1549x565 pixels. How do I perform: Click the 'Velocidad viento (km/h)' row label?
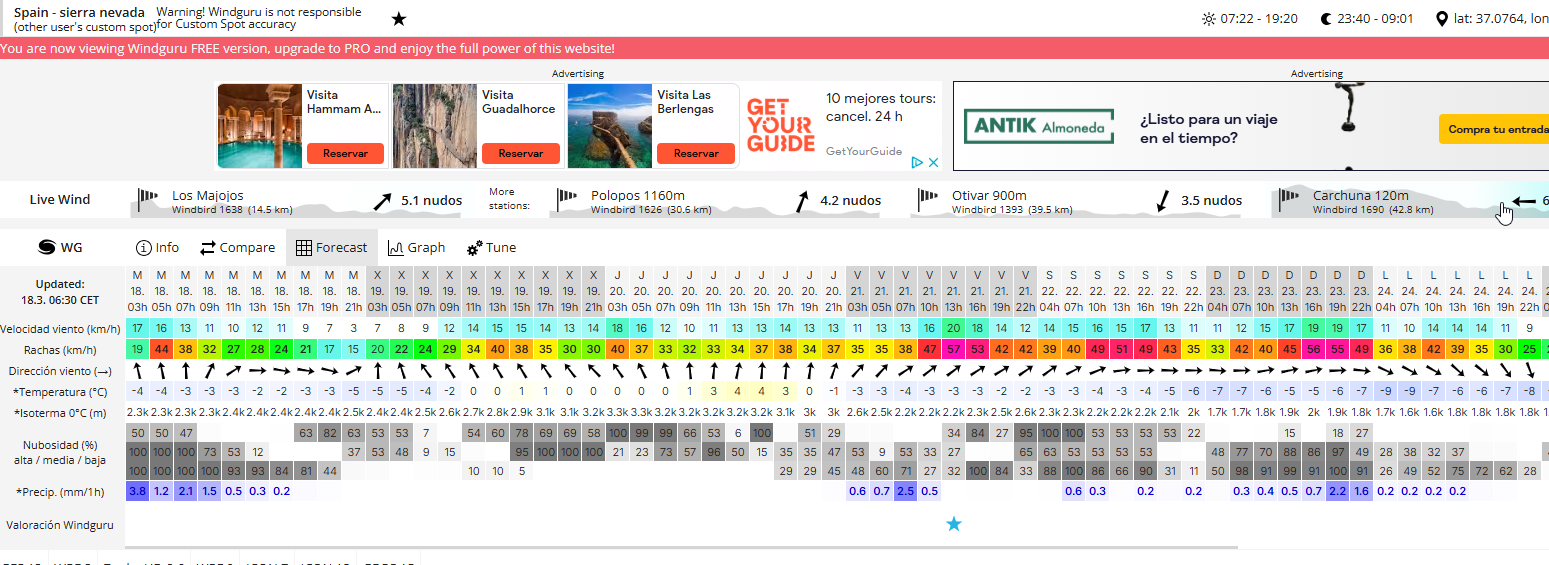[60, 329]
